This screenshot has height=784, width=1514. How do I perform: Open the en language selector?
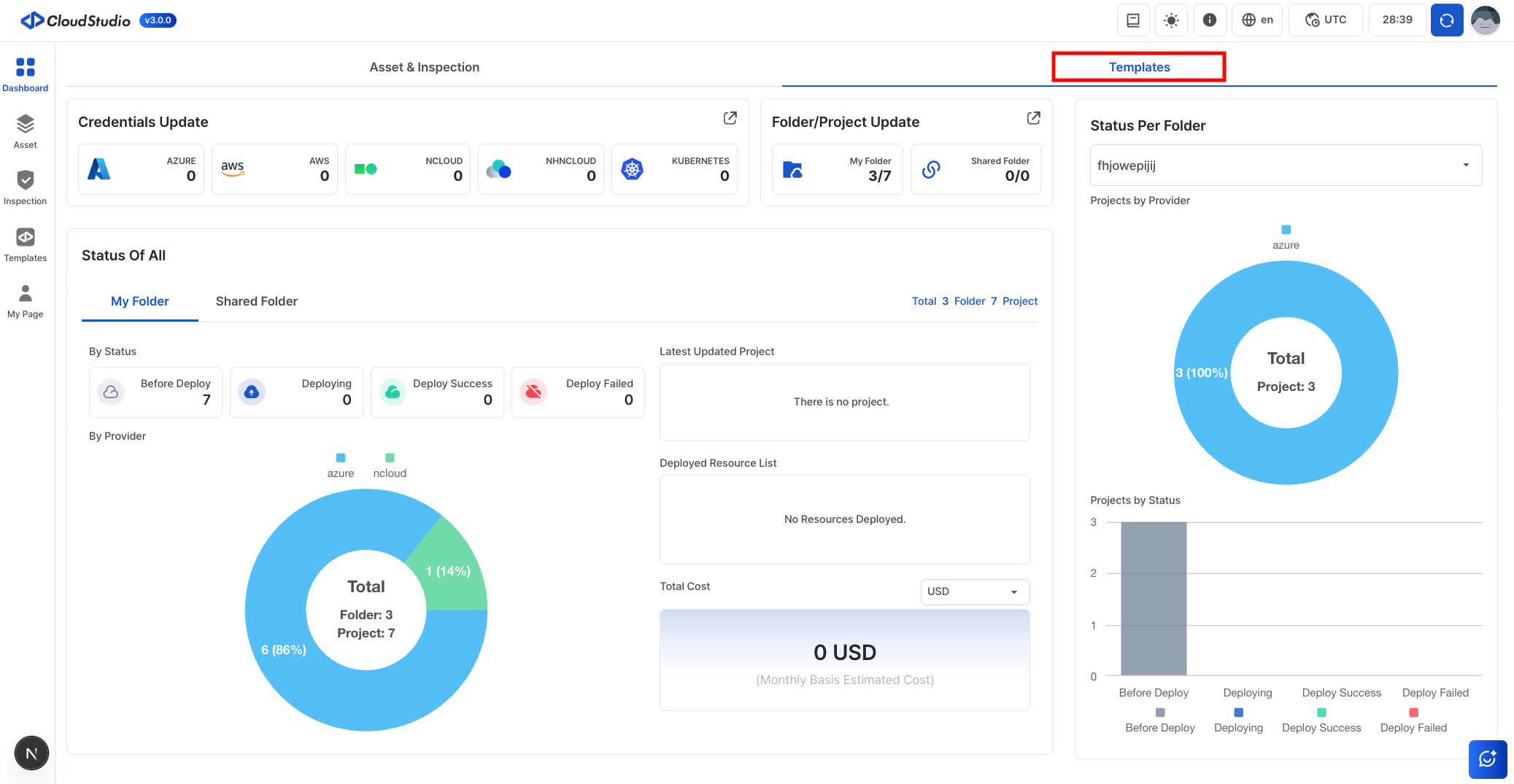pyautogui.click(x=1257, y=20)
